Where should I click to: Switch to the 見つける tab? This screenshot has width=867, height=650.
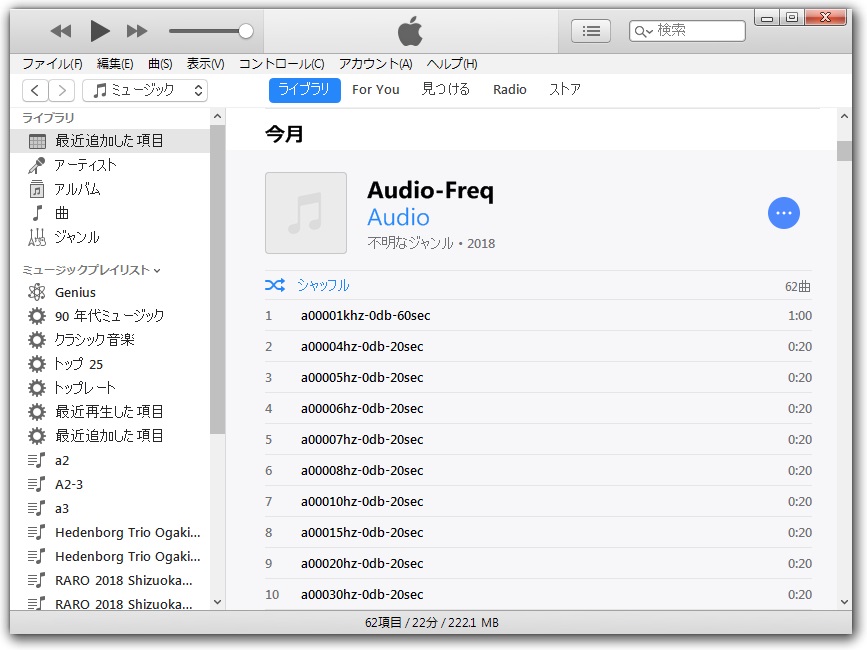[446, 90]
